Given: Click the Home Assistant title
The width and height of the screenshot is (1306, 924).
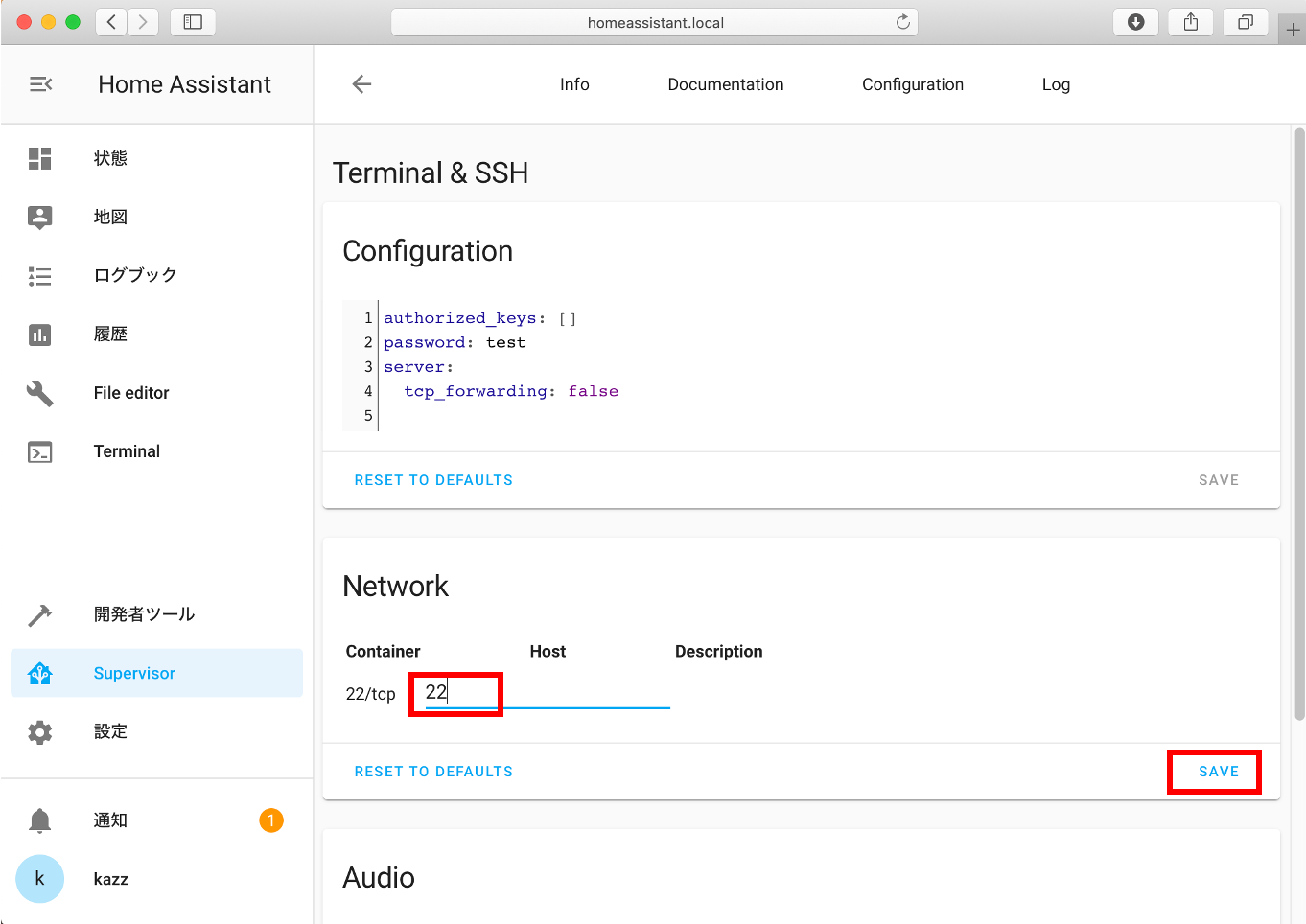Looking at the screenshot, I should point(184,84).
